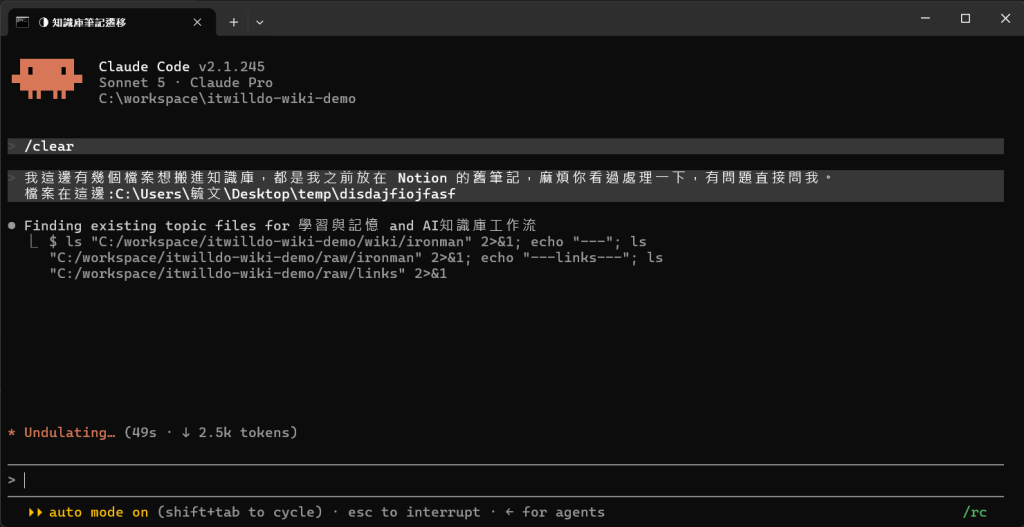Click the double-arrow auto mode icon
This screenshot has height=527, width=1024.
tap(35, 513)
